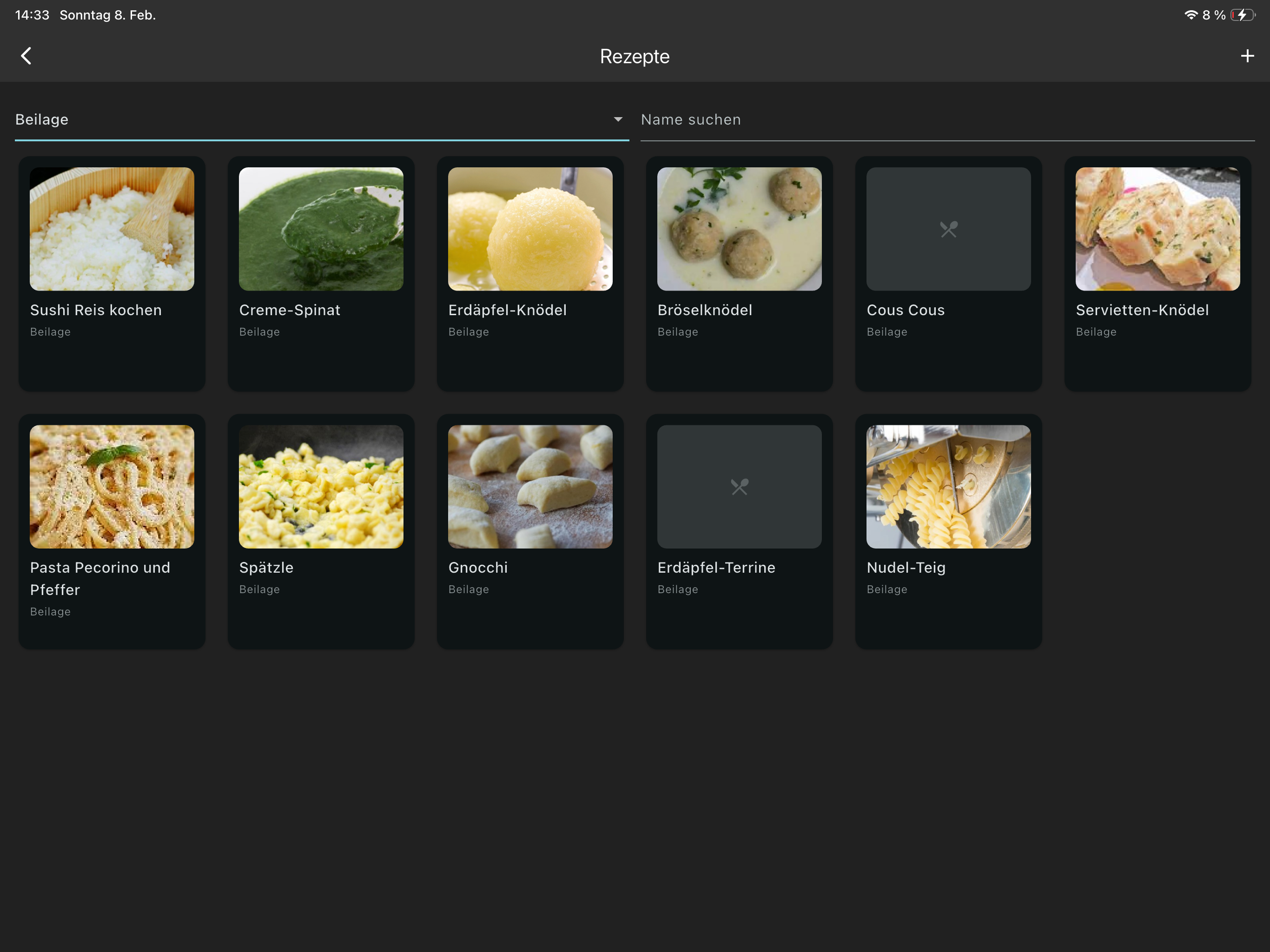Viewport: 1270px width, 952px height.
Task: Open the Creme-Spinat photo
Action: (x=321, y=229)
